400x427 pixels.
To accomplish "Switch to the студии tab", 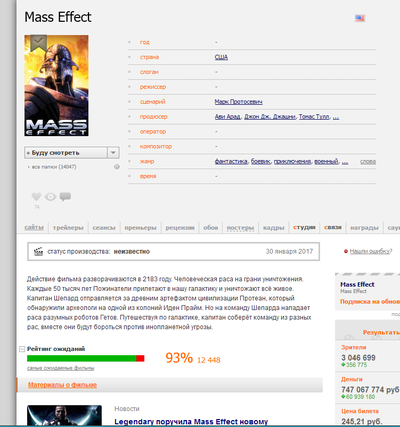I will [304, 227].
